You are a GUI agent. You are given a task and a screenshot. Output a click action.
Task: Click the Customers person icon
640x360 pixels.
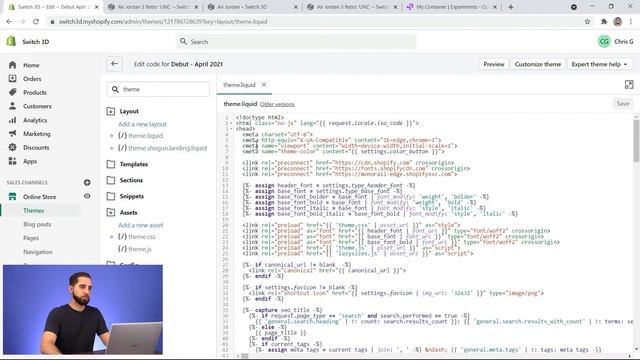tap(12, 106)
